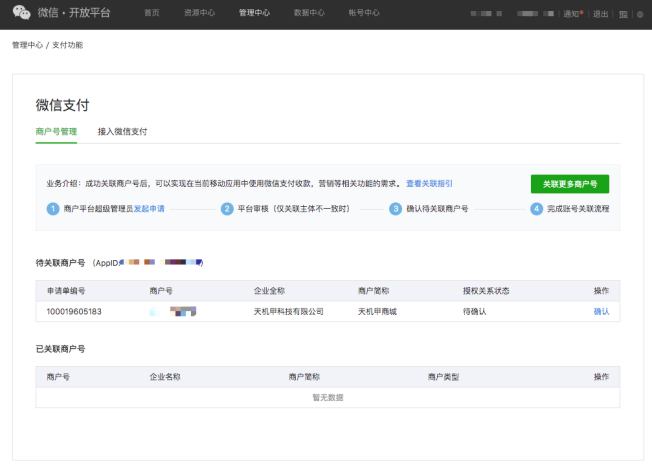Click the step 4 circle icon
This screenshot has height=467, width=652.
point(536,208)
